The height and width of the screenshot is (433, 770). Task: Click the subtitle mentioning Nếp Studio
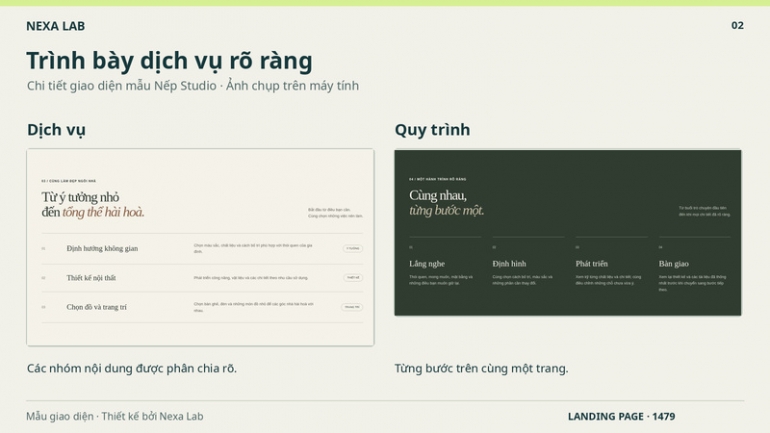pos(193,86)
